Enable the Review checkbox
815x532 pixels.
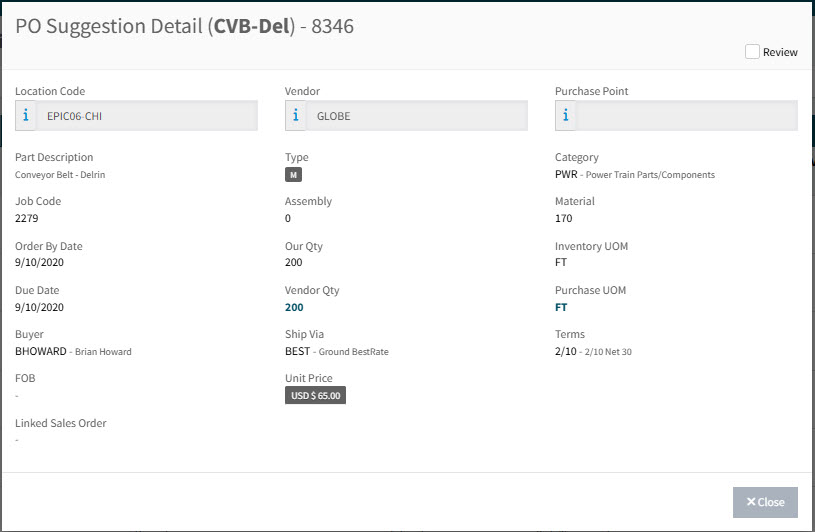752,52
